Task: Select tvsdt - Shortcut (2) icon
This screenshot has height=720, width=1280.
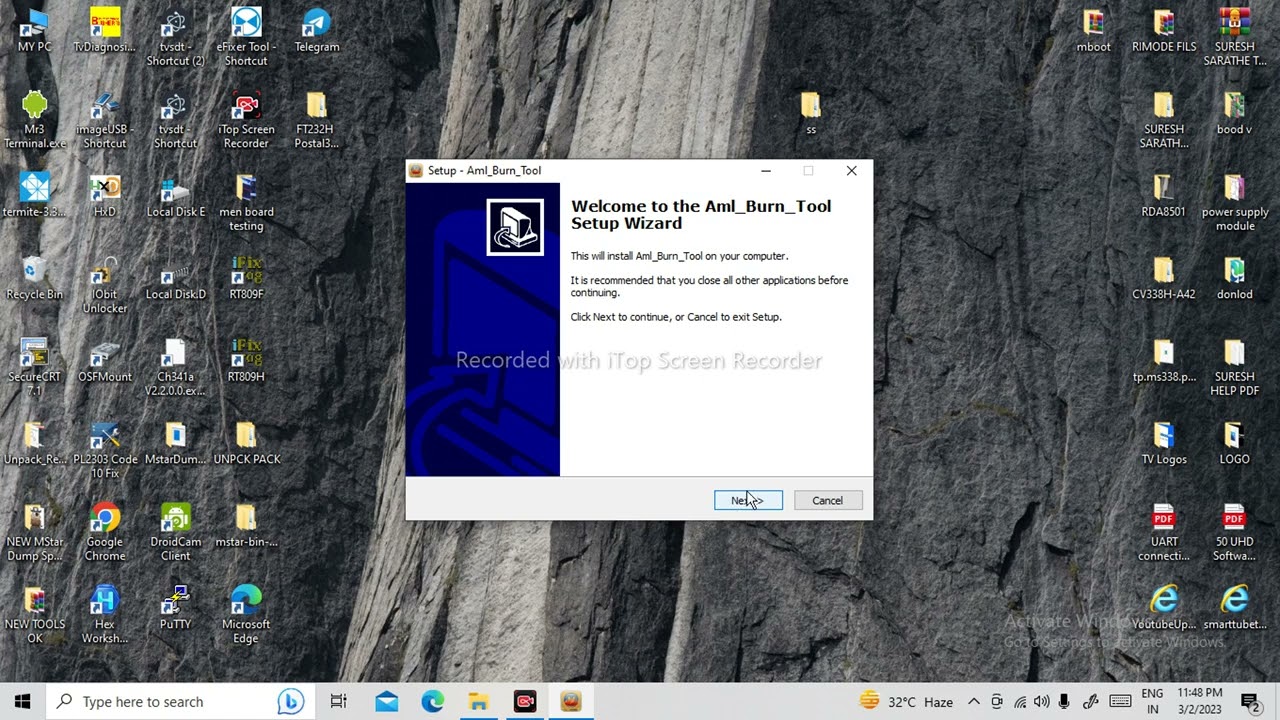Action: pos(175,37)
